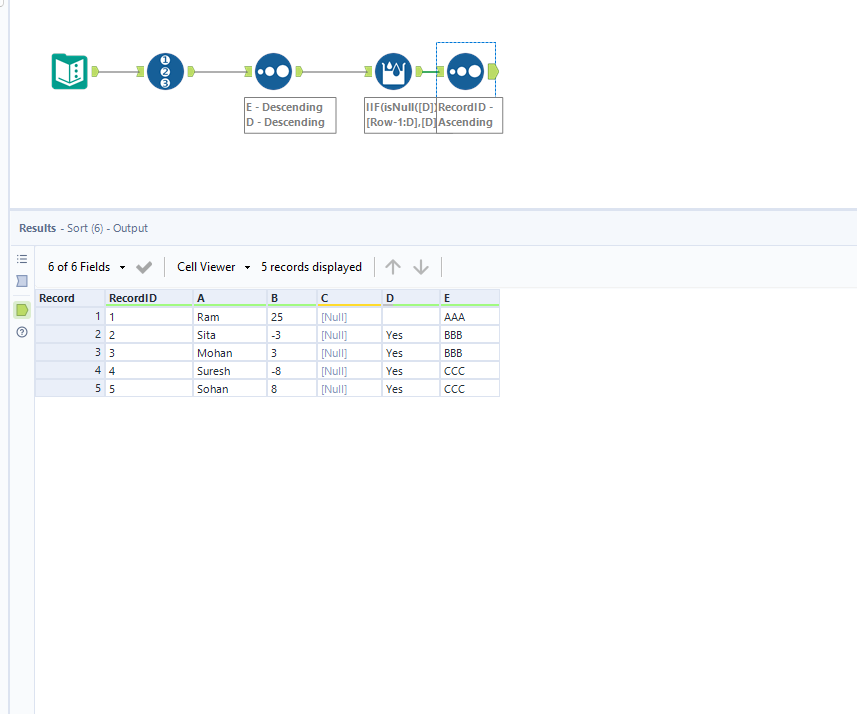This screenshot has width=857, height=714.
Task: Click output anchor of the first Sort tool
Action: [x=299, y=72]
